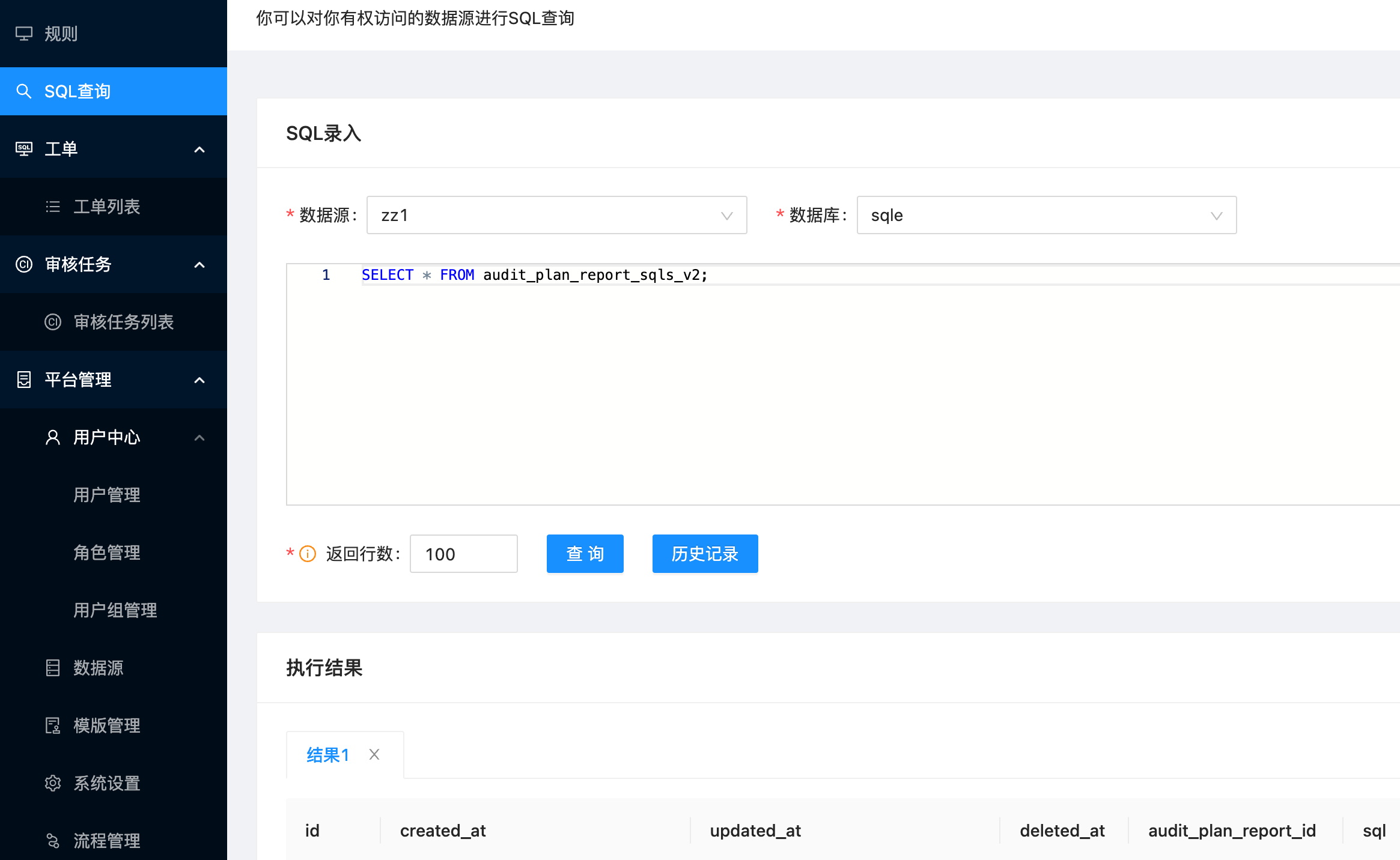This screenshot has width=1400, height=860.
Task: Click the CI icon beside 审核任务列表
Action: (x=53, y=322)
